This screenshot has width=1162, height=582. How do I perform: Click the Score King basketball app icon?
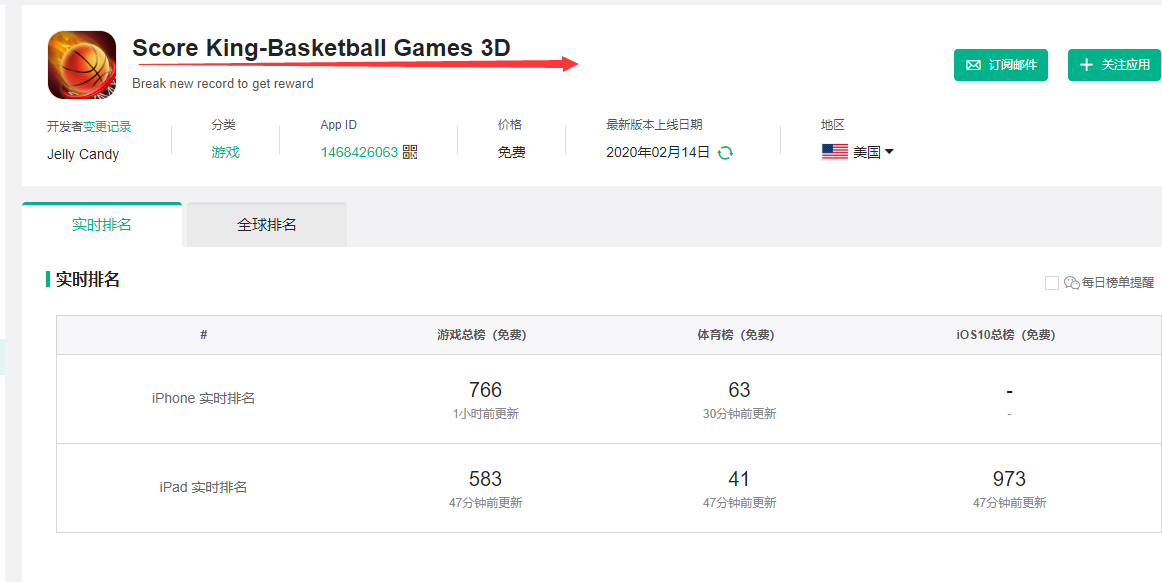point(82,65)
